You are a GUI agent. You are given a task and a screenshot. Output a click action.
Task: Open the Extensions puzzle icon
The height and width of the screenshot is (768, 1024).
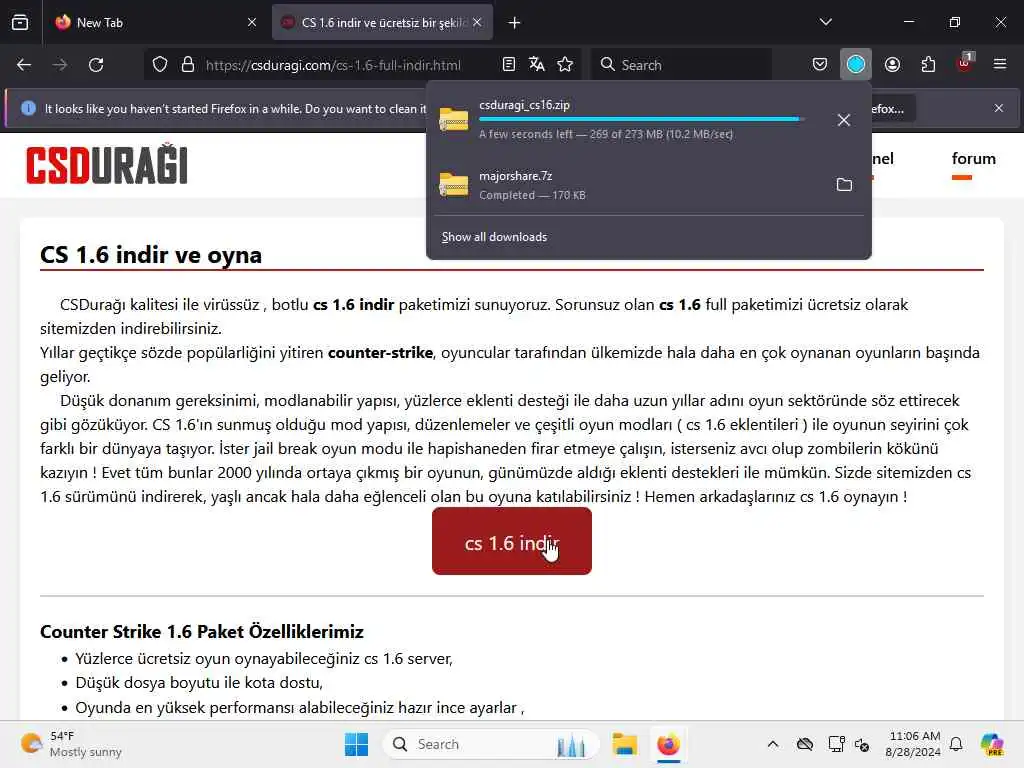(928, 64)
